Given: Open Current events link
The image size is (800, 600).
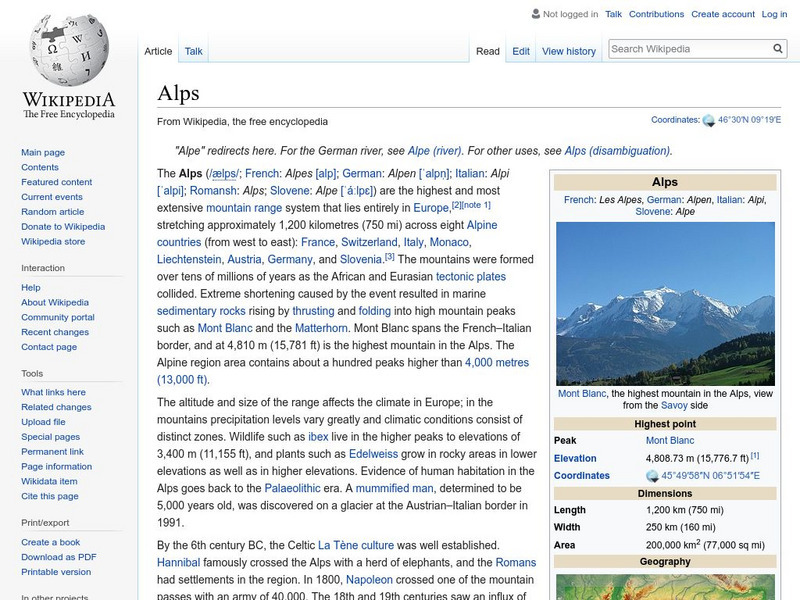Looking at the screenshot, I should point(52,196).
